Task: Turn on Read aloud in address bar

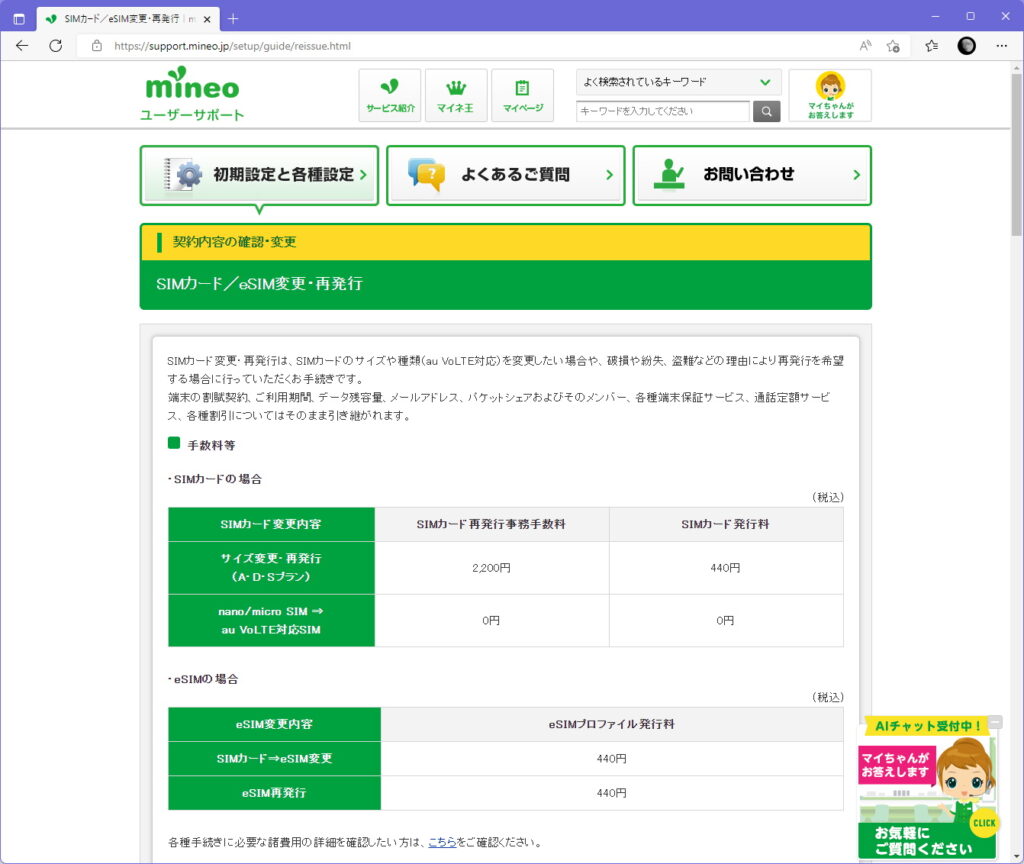Action: [865, 46]
